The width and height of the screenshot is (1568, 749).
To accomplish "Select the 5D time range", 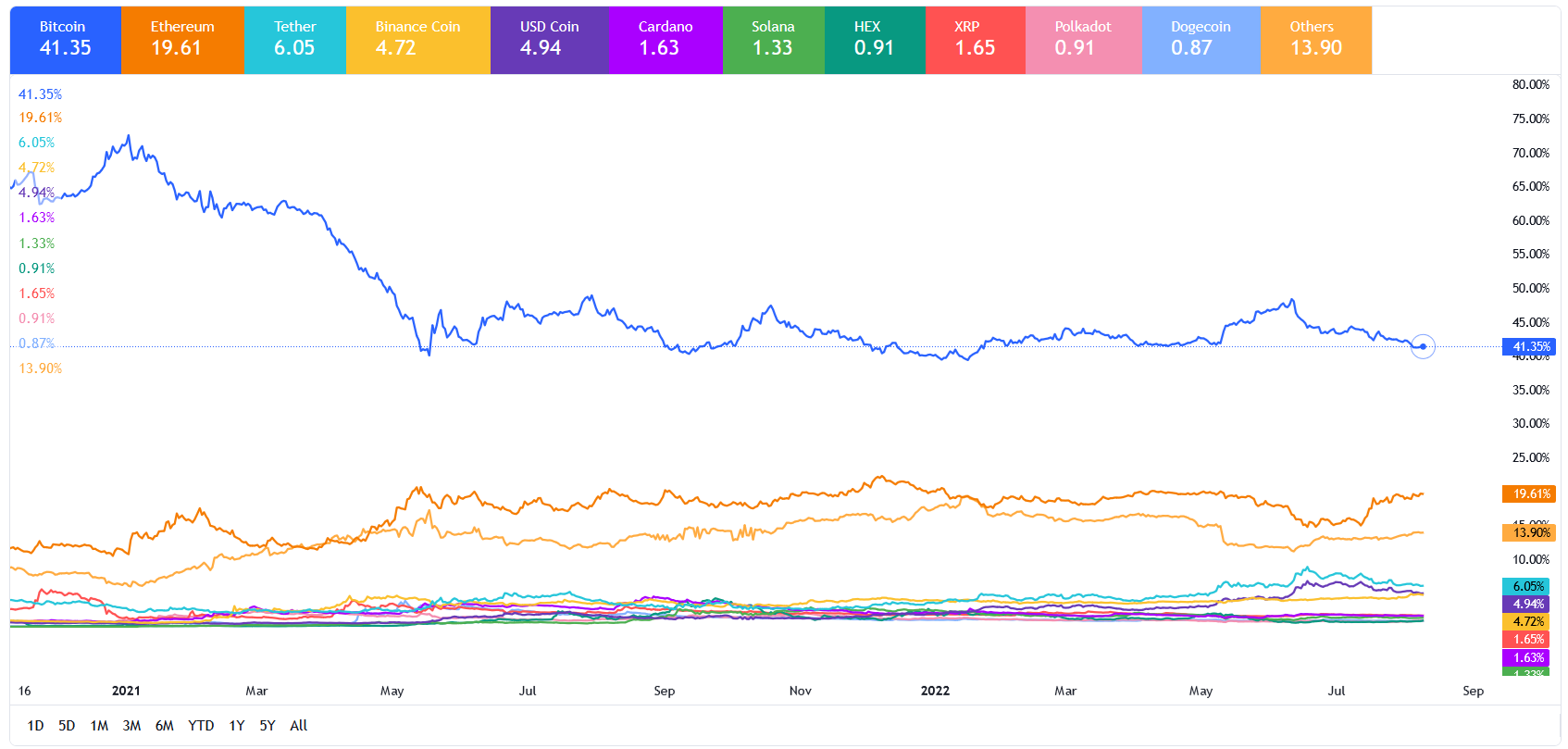I will pyautogui.click(x=67, y=726).
